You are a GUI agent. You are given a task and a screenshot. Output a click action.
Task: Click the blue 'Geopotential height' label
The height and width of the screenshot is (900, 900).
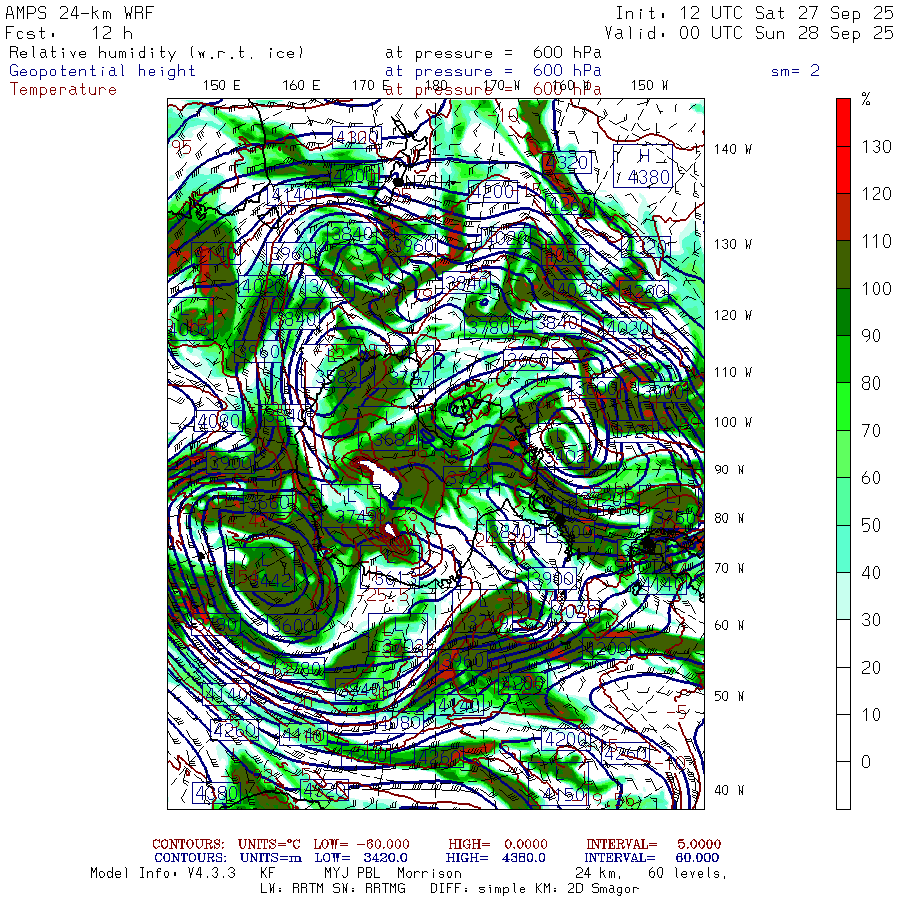pyautogui.click(x=102, y=71)
